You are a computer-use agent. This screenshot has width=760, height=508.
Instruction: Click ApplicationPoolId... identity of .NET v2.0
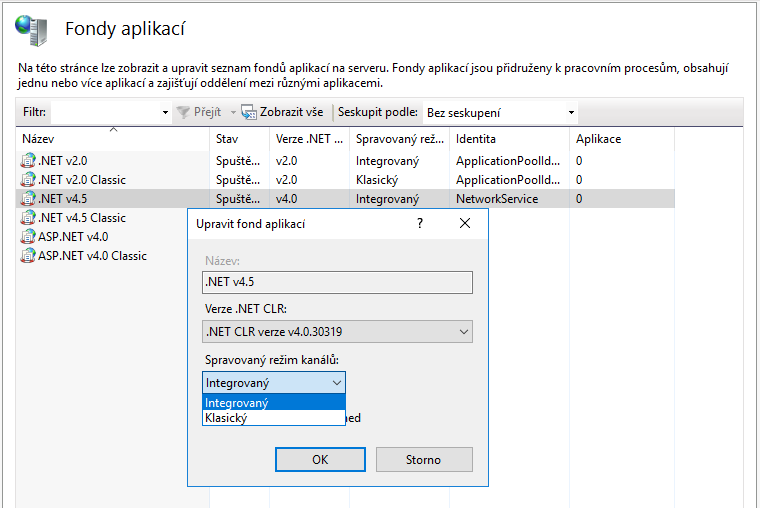coord(508,161)
